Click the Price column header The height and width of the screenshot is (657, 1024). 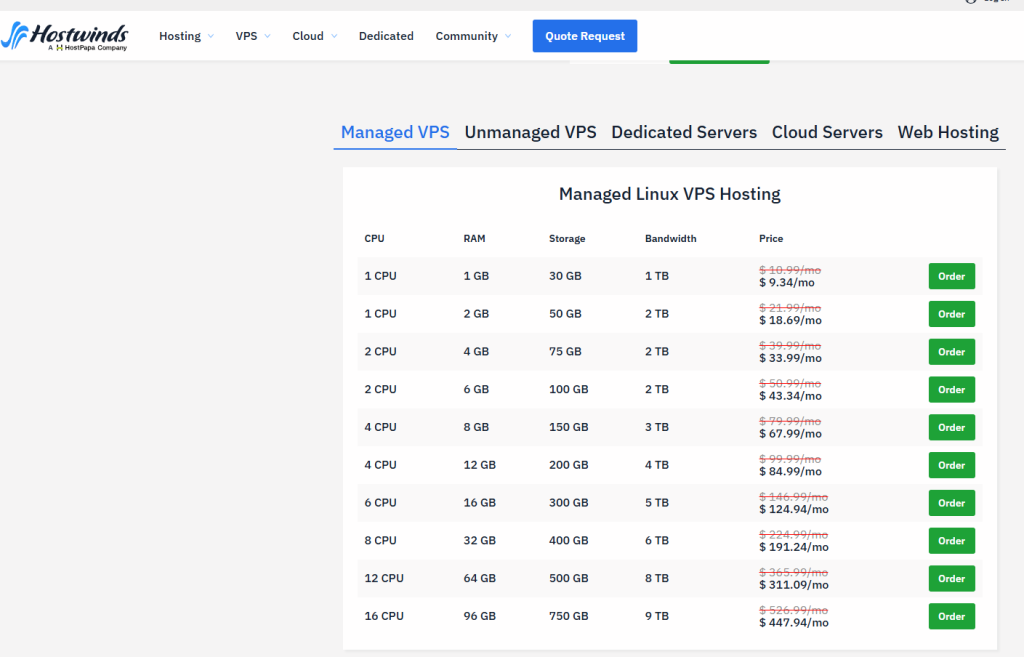point(771,238)
